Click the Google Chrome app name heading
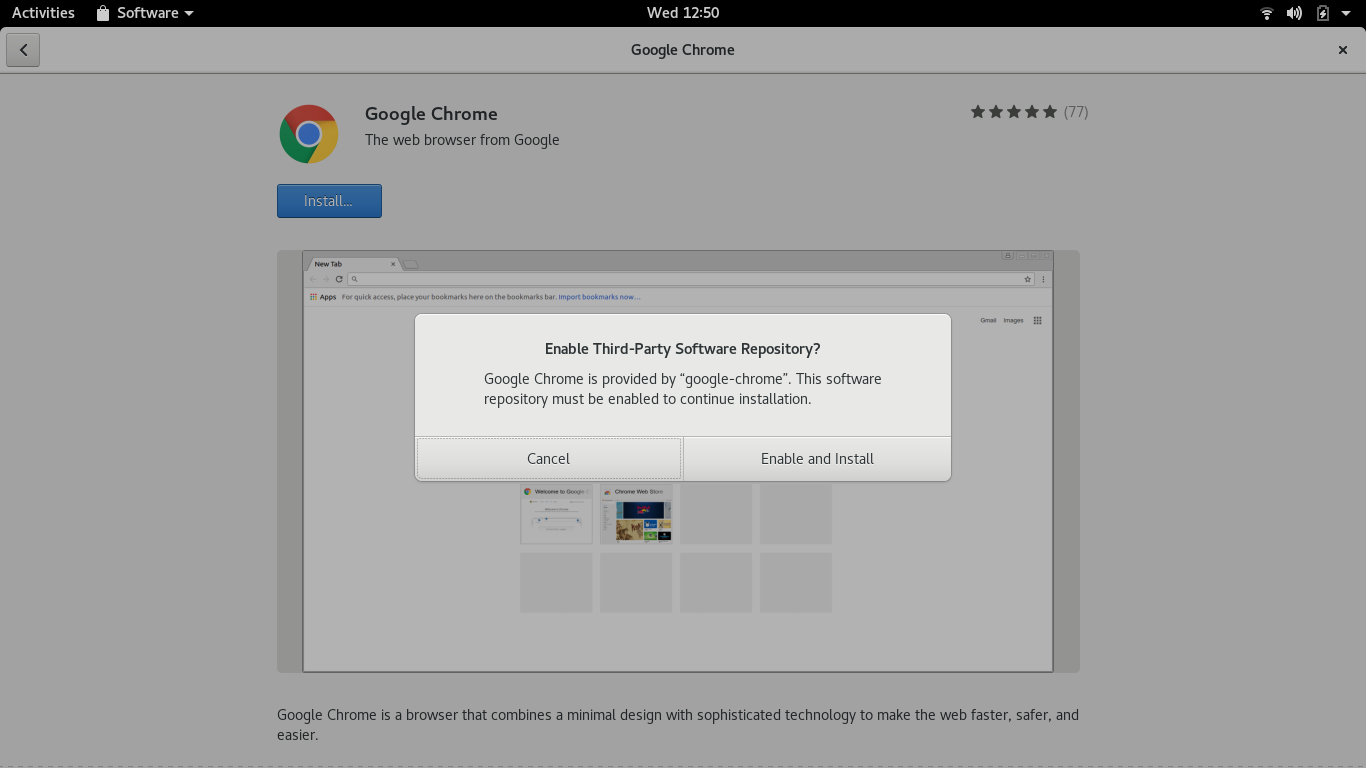This screenshot has height=768, width=1366. (431, 114)
